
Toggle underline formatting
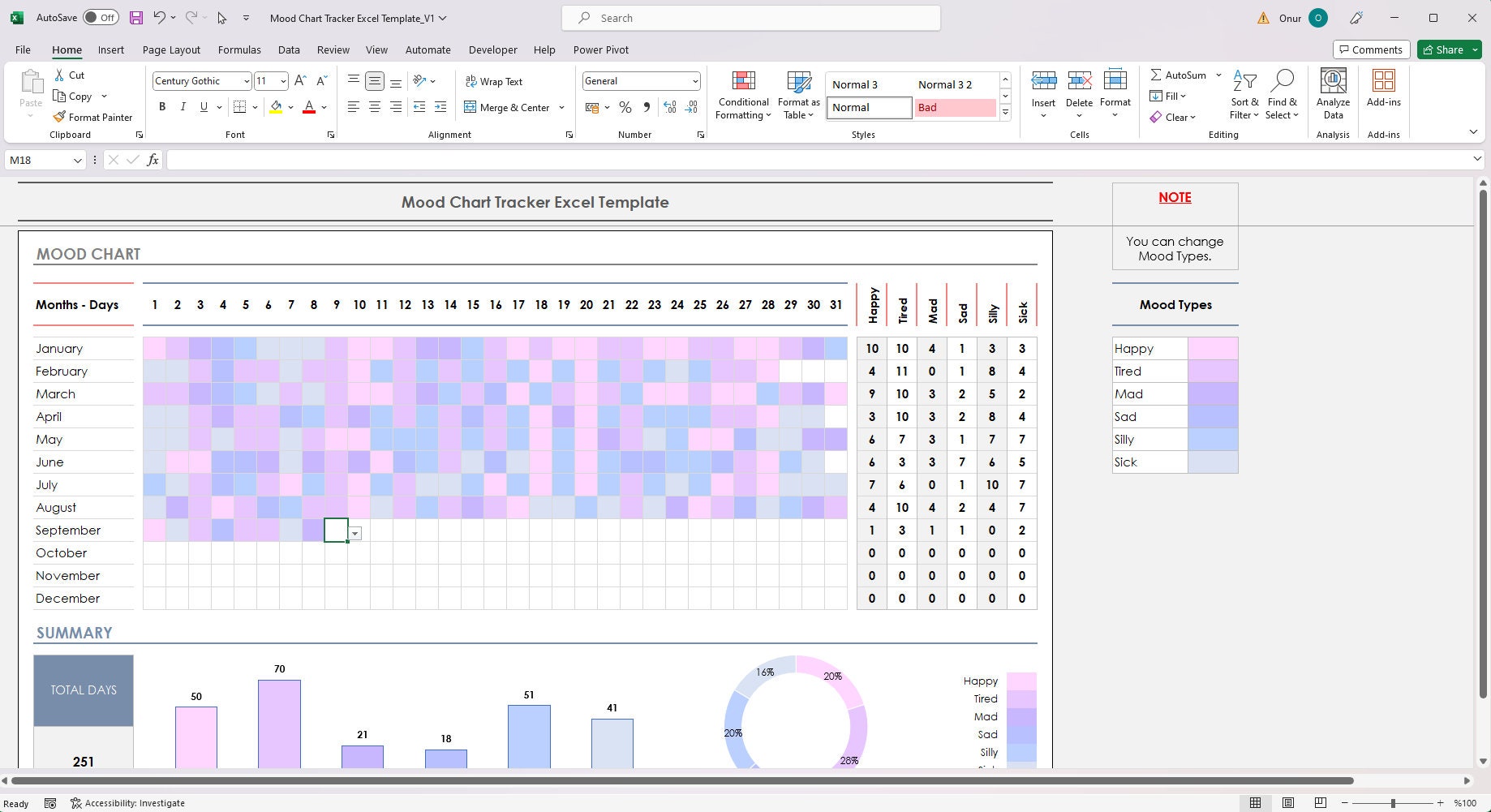(204, 106)
